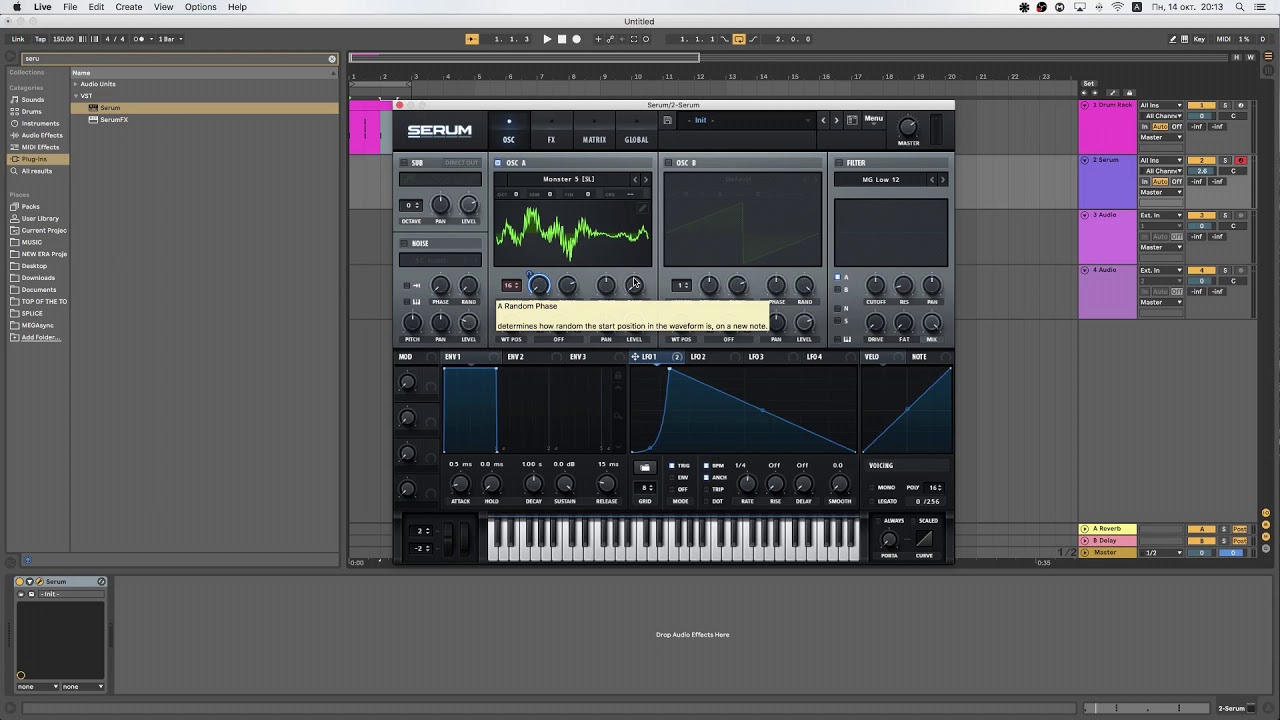Open 2 Serum All Ins input dropdown

[x=1162, y=160]
